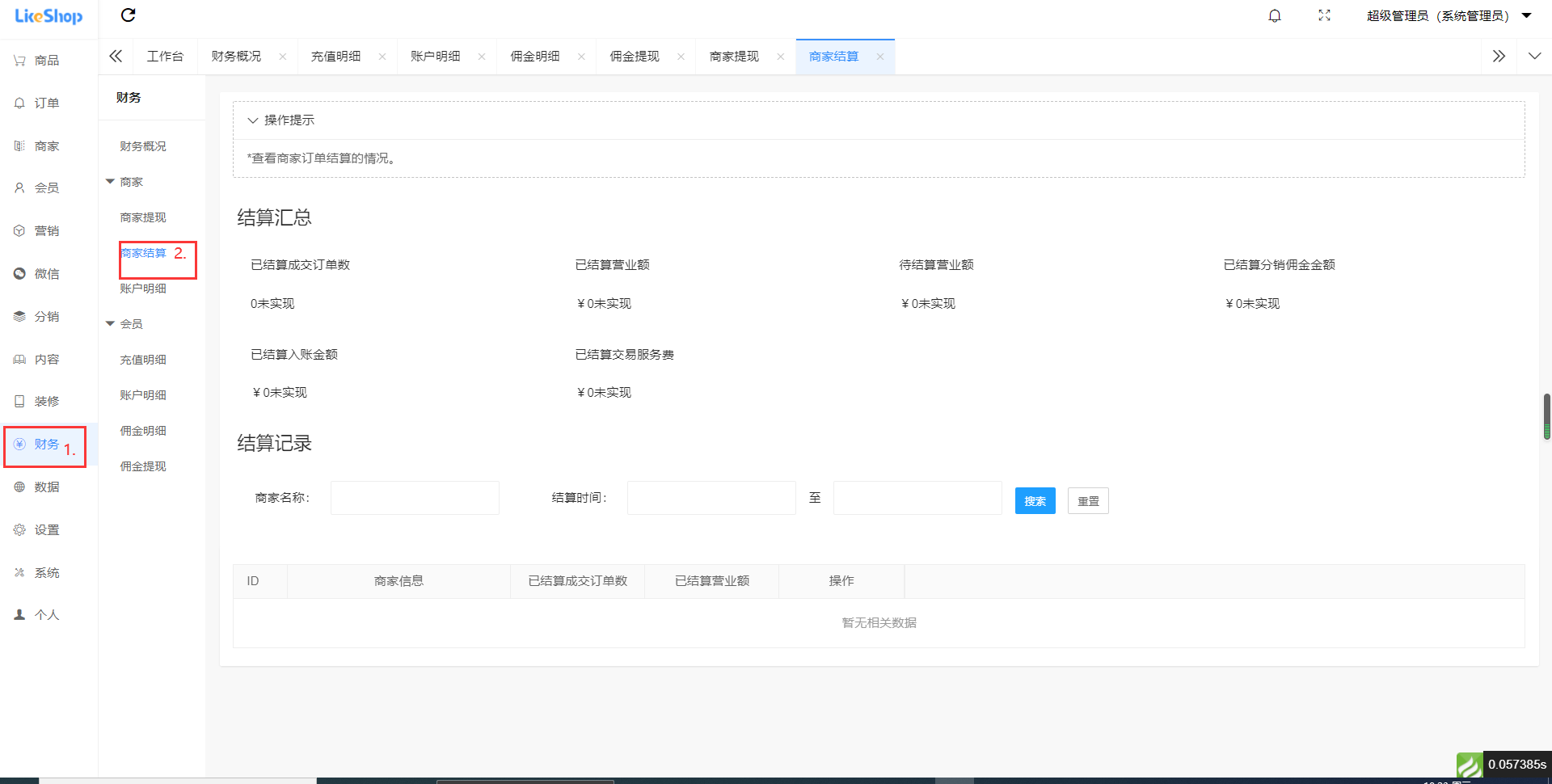Open 个人 in the sidebar

[47, 615]
